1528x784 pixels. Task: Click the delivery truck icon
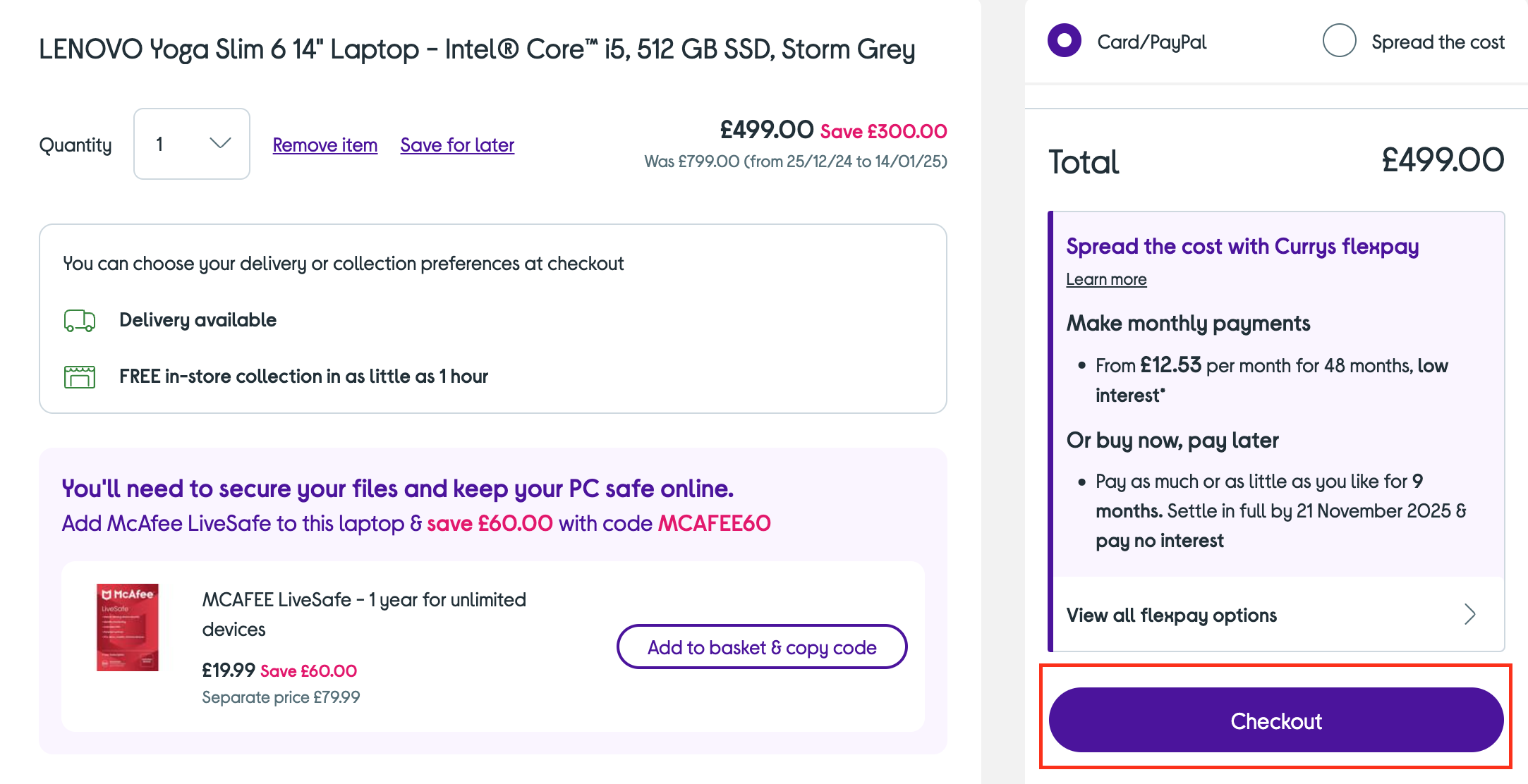80,321
